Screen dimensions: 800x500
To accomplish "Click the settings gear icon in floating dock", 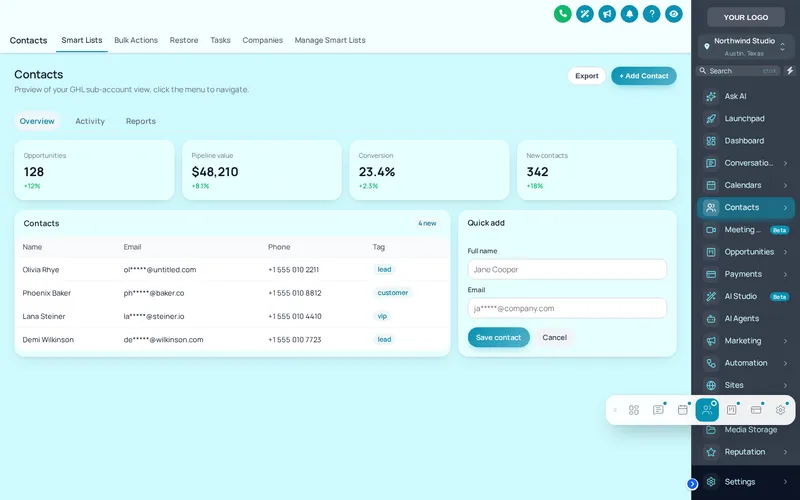I will click(780, 410).
